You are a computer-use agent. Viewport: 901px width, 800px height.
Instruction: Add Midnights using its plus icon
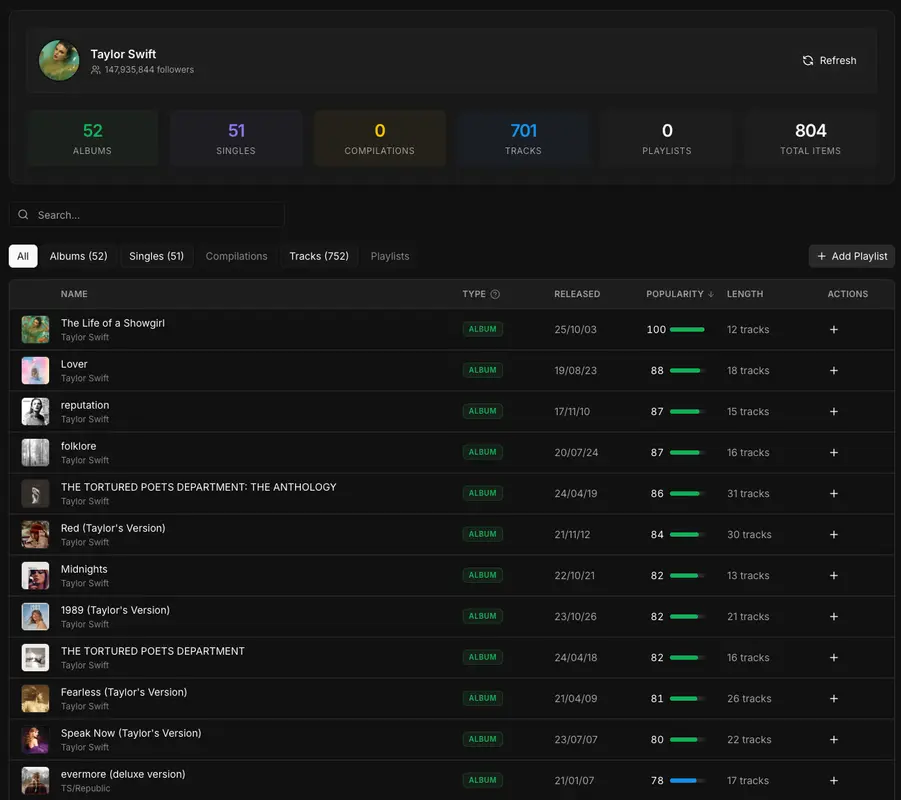(834, 575)
